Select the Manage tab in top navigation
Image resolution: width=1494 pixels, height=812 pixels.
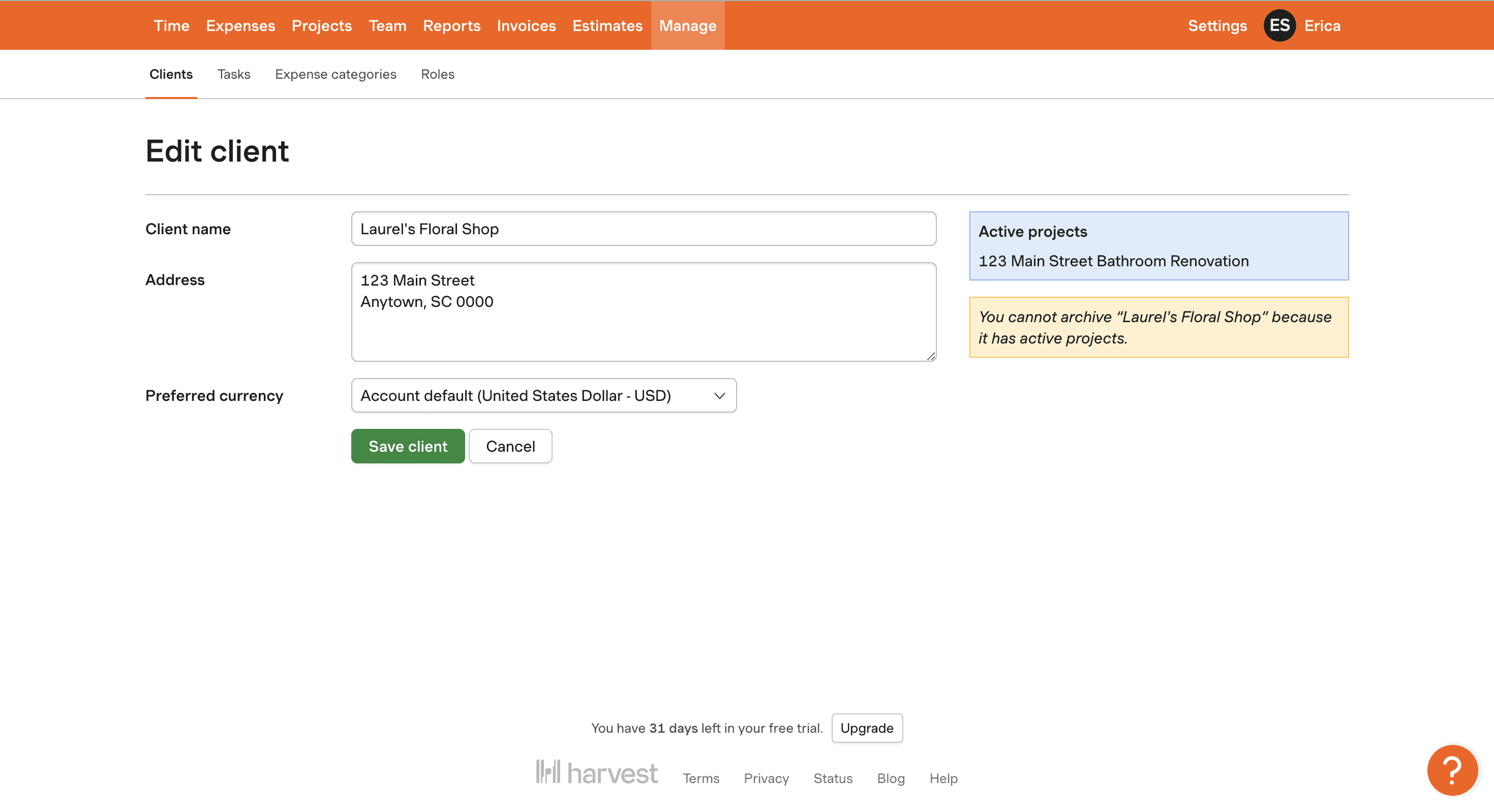(x=687, y=25)
